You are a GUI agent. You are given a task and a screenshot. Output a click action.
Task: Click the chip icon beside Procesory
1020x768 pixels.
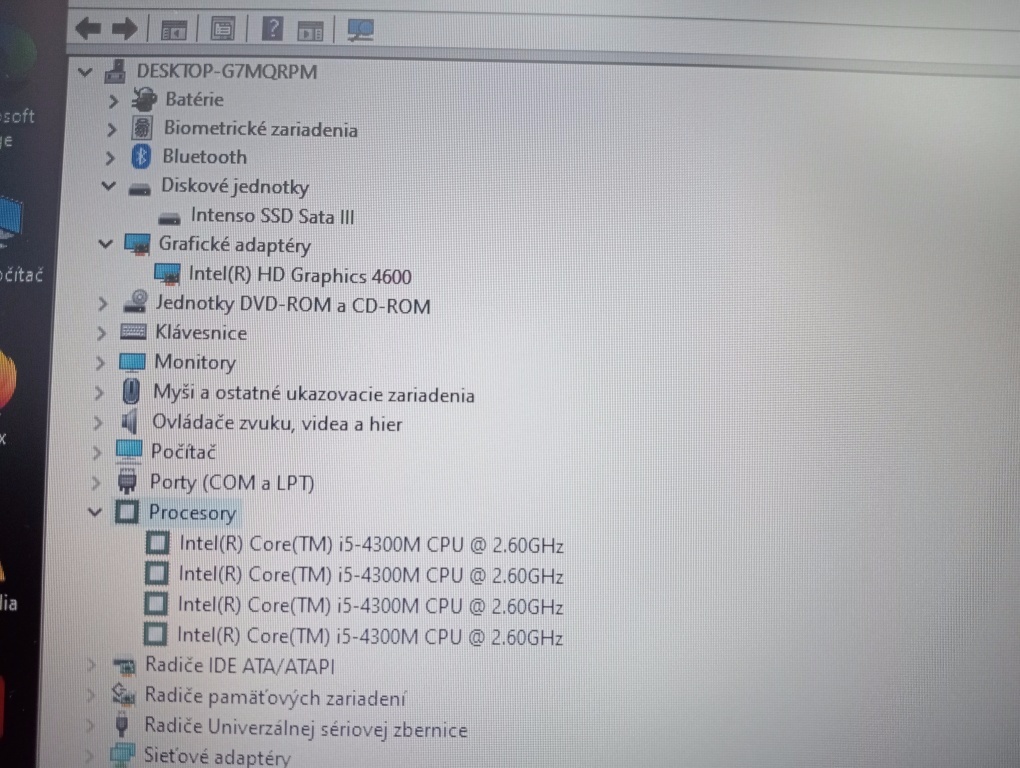(x=127, y=512)
